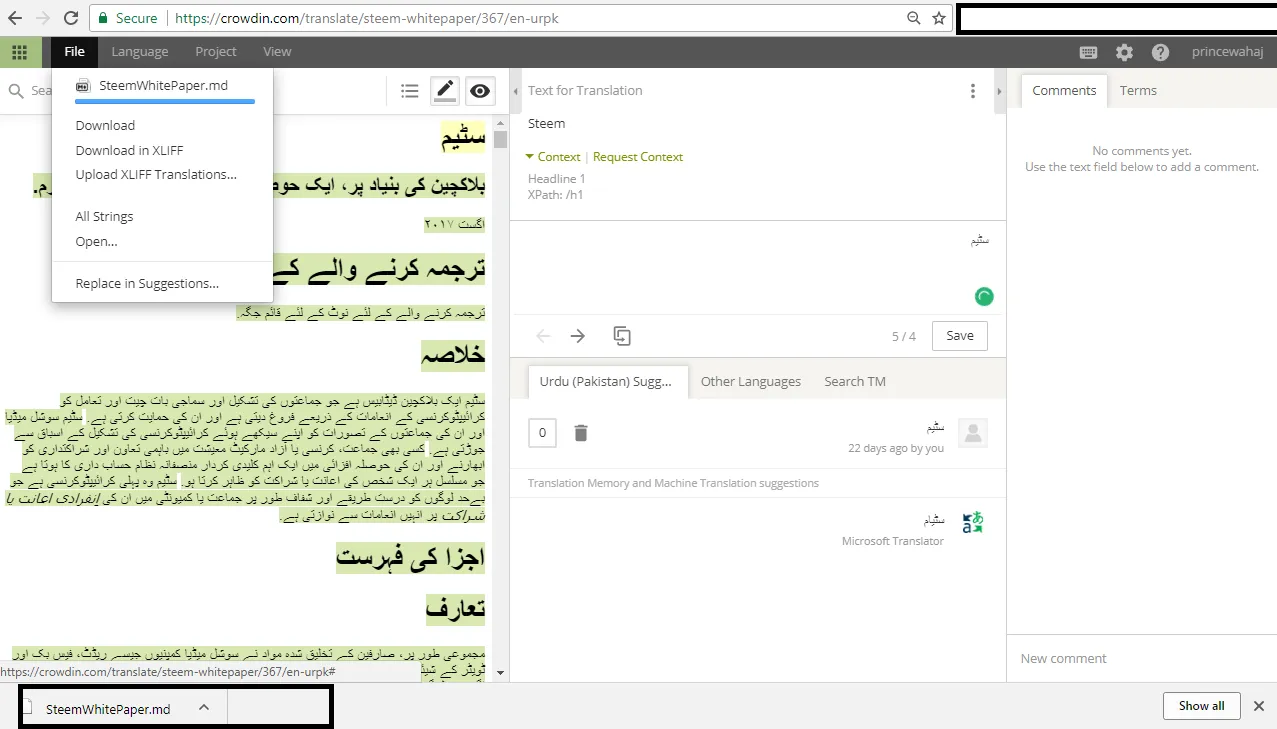Delete the suggestion with trash icon
The image size is (1277, 729).
[x=581, y=433]
